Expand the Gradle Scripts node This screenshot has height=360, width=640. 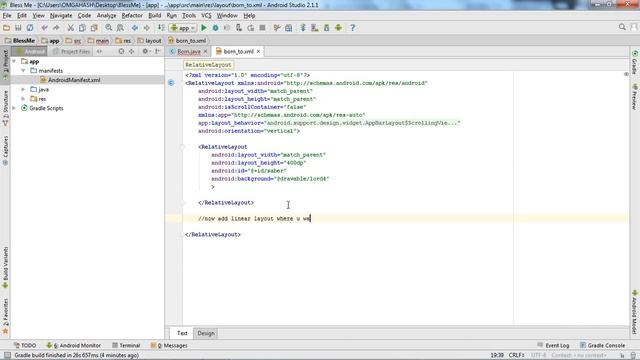pyautogui.click(x=14, y=108)
